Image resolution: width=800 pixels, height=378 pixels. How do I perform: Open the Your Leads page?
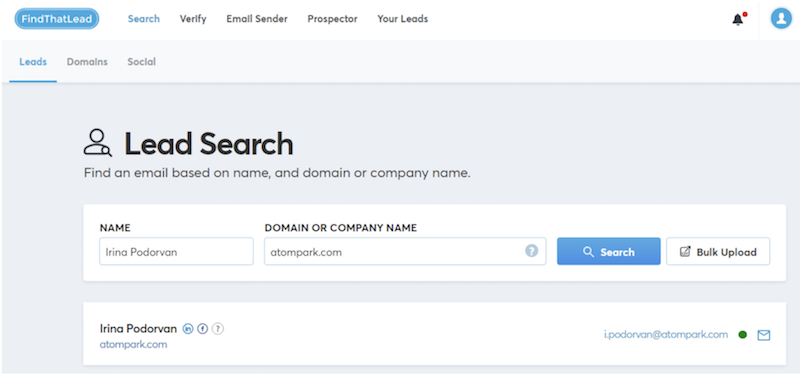pyautogui.click(x=403, y=19)
